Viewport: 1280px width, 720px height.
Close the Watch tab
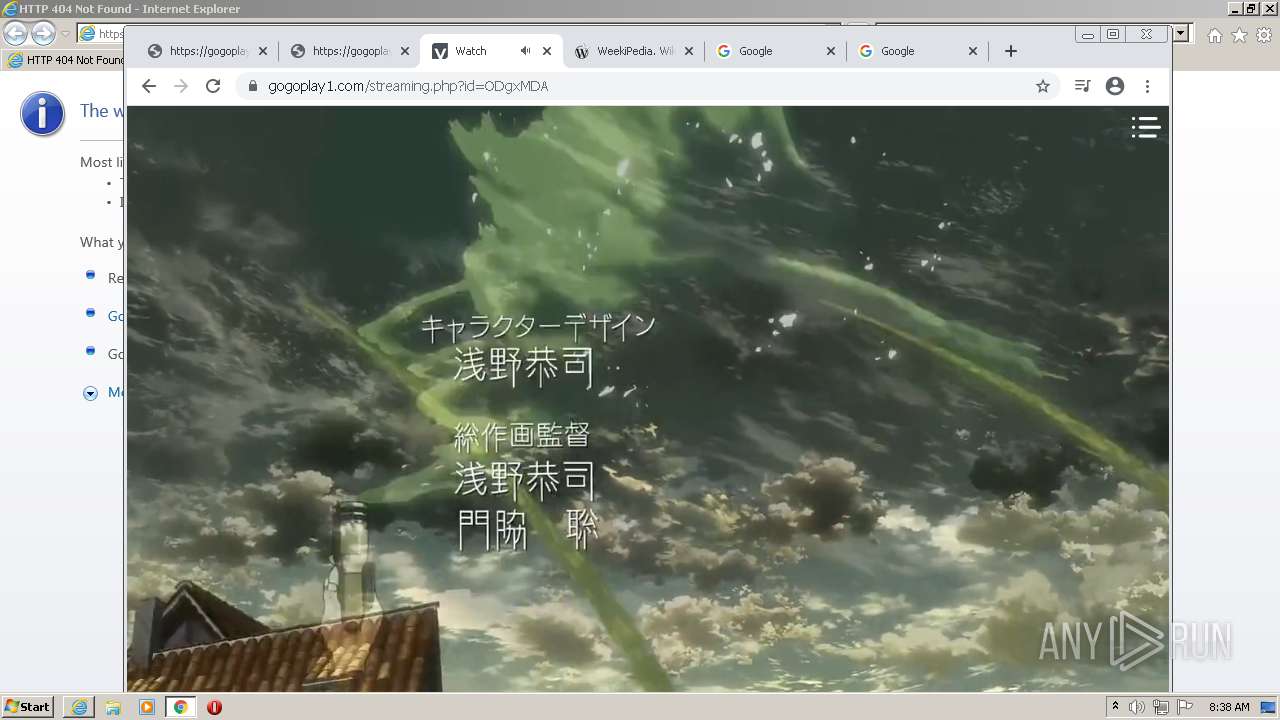(547, 51)
